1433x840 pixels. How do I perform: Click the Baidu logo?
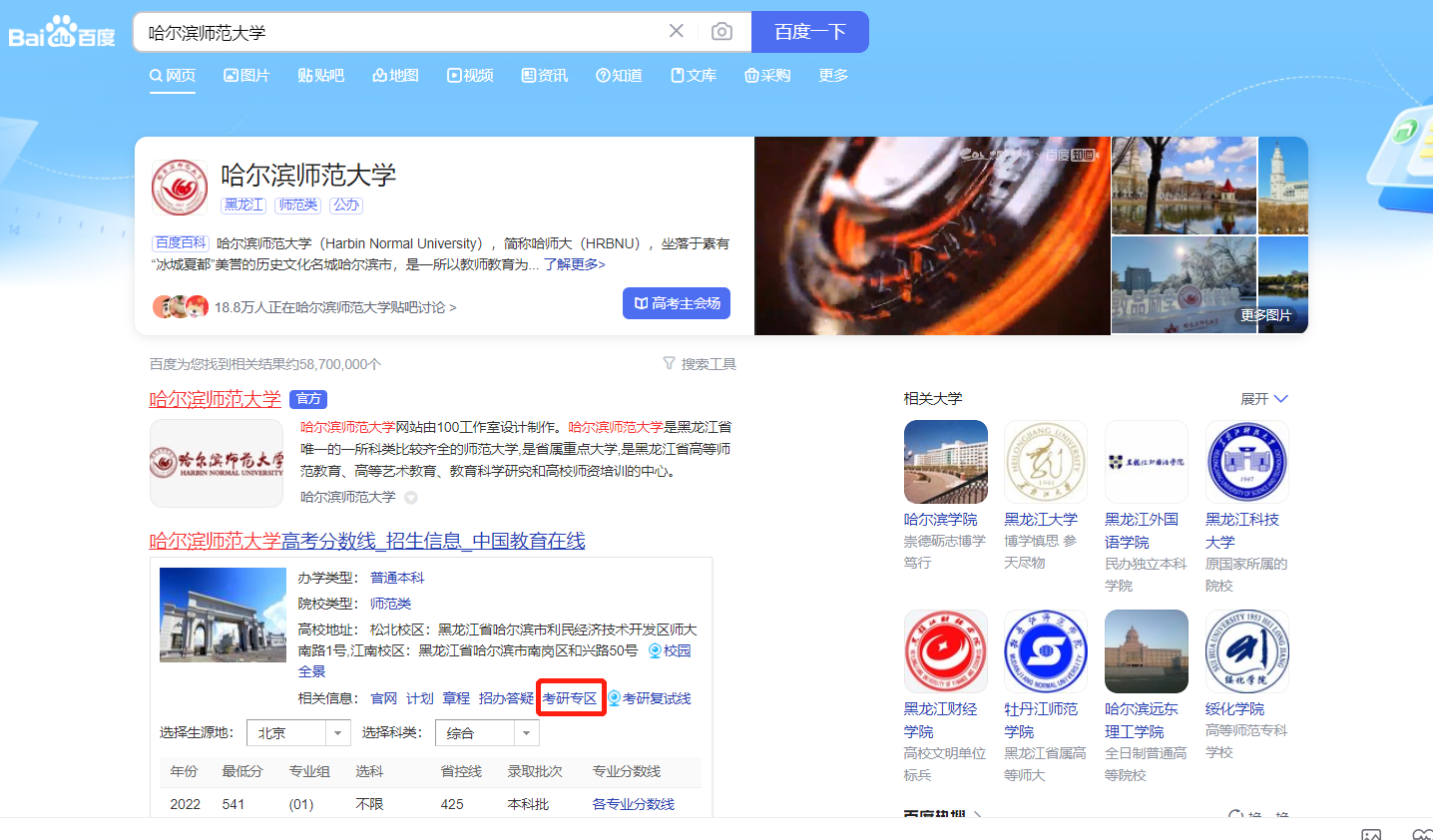[62, 32]
